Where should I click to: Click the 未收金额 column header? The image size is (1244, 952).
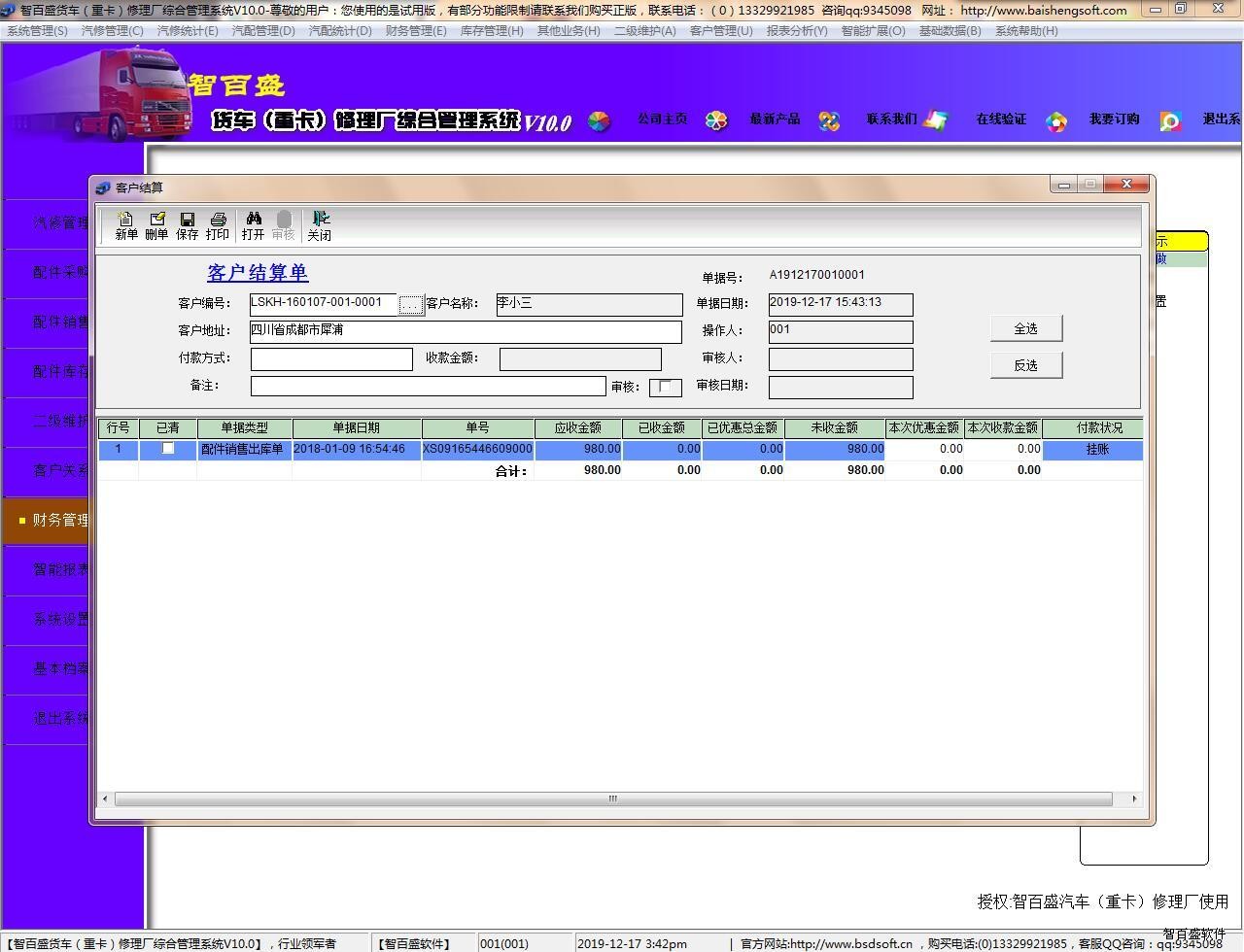pos(835,428)
